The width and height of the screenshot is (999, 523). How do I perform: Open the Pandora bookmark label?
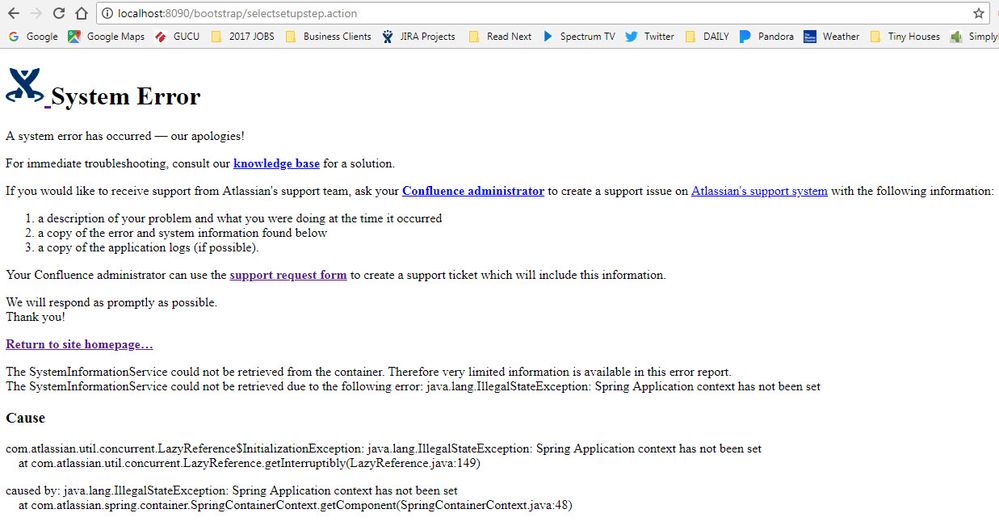click(x=775, y=36)
